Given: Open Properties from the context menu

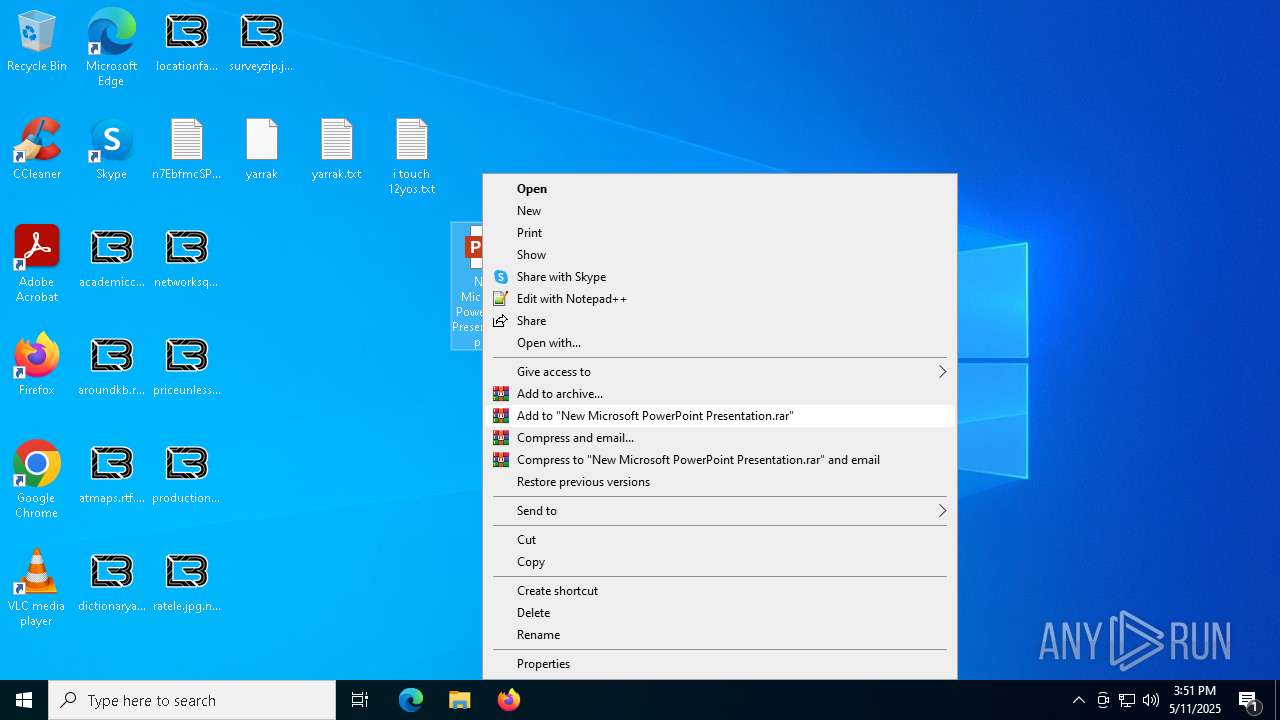Looking at the screenshot, I should (719, 664).
